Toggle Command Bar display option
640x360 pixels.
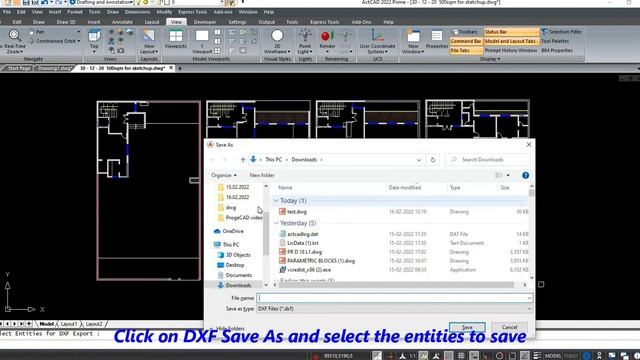[x=466, y=41]
